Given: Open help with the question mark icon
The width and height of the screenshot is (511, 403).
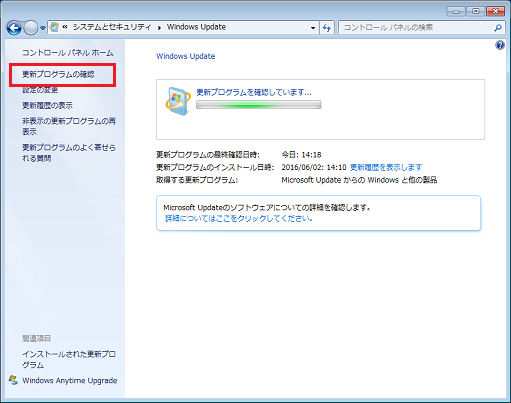Looking at the screenshot, I should coord(500,45).
